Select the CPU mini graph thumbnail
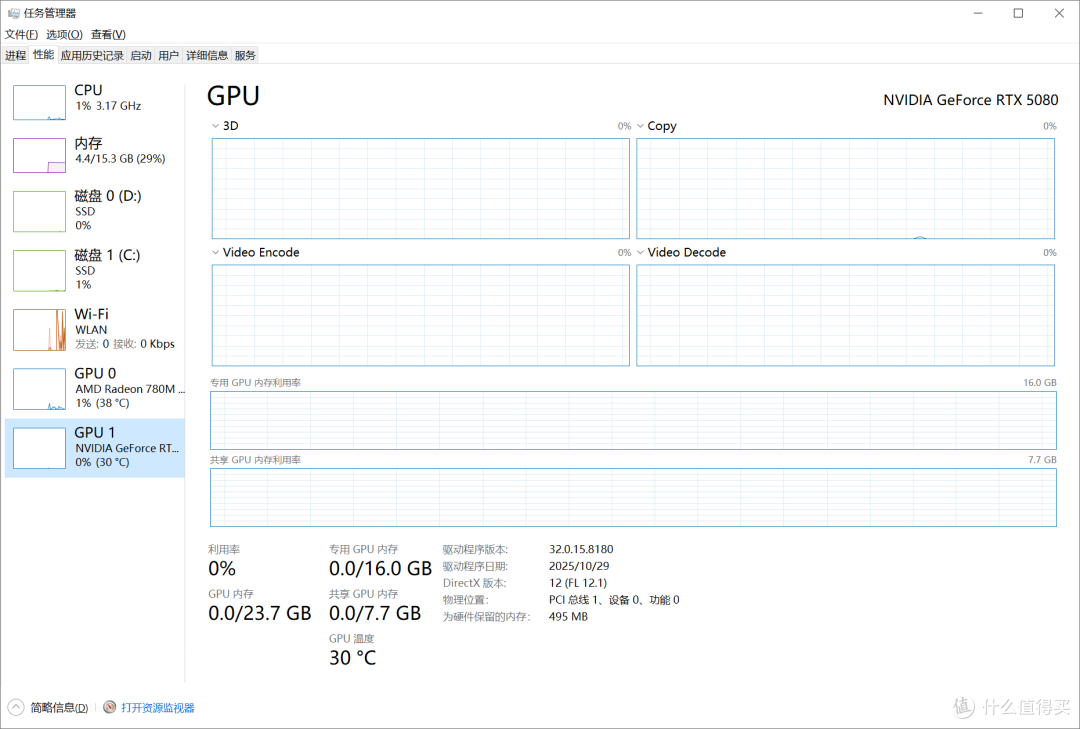The width and height of the screenshot is (1080, 729). click(39, 102)
